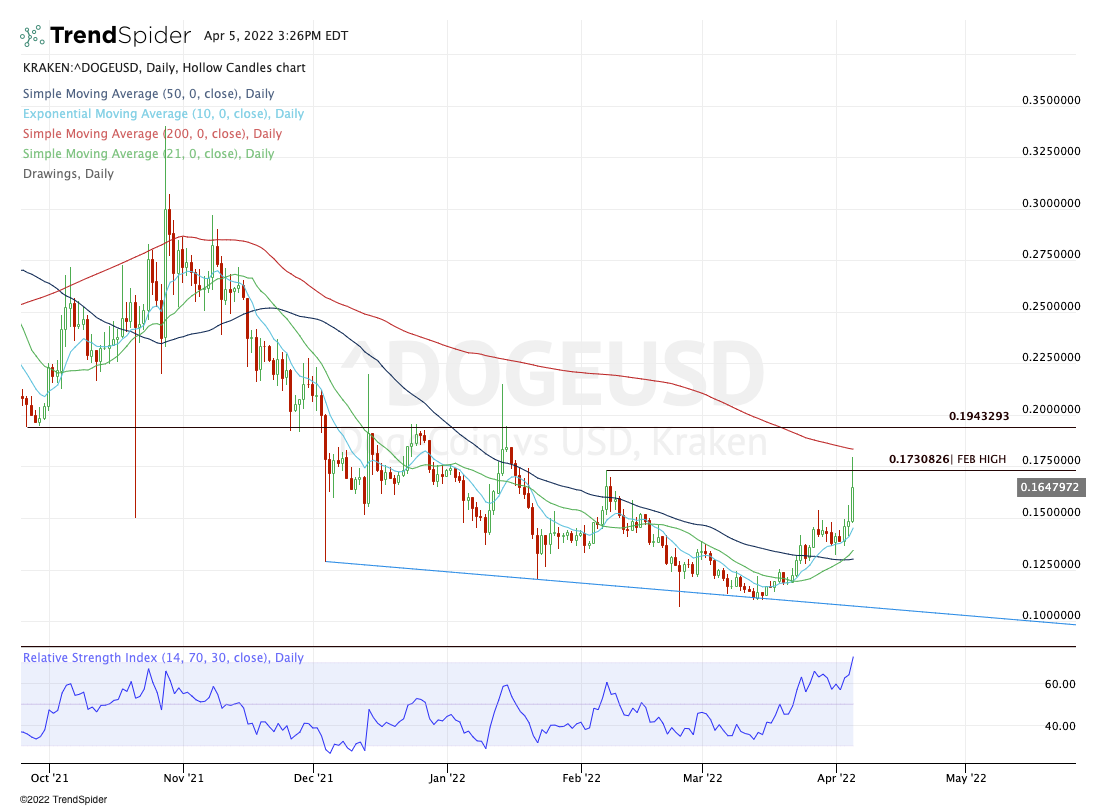Select the timestamp Apr 5, 2022 3:26PM EDT
Viewport: 1106px width, 809px height.
276,36
